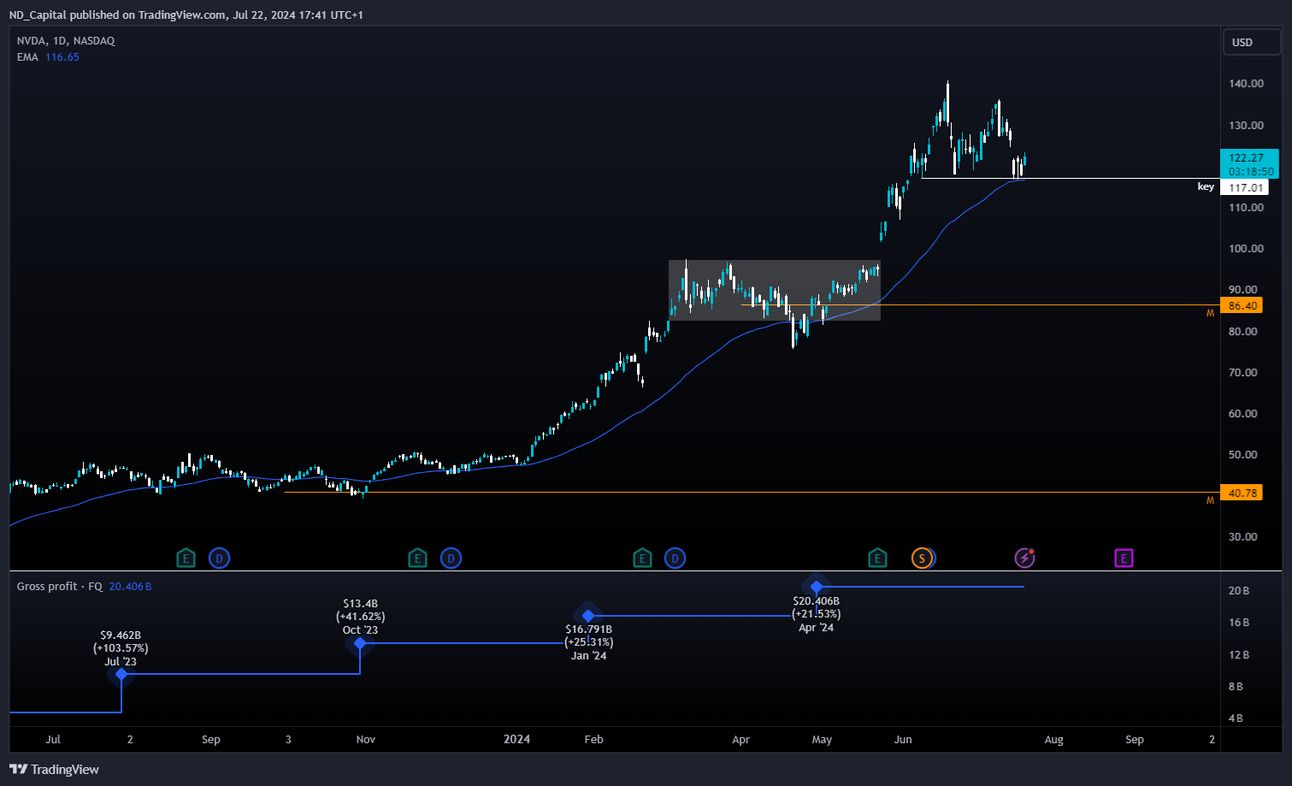
Task: Click 130.00 on the price axis
Action: coord(1244,125)
